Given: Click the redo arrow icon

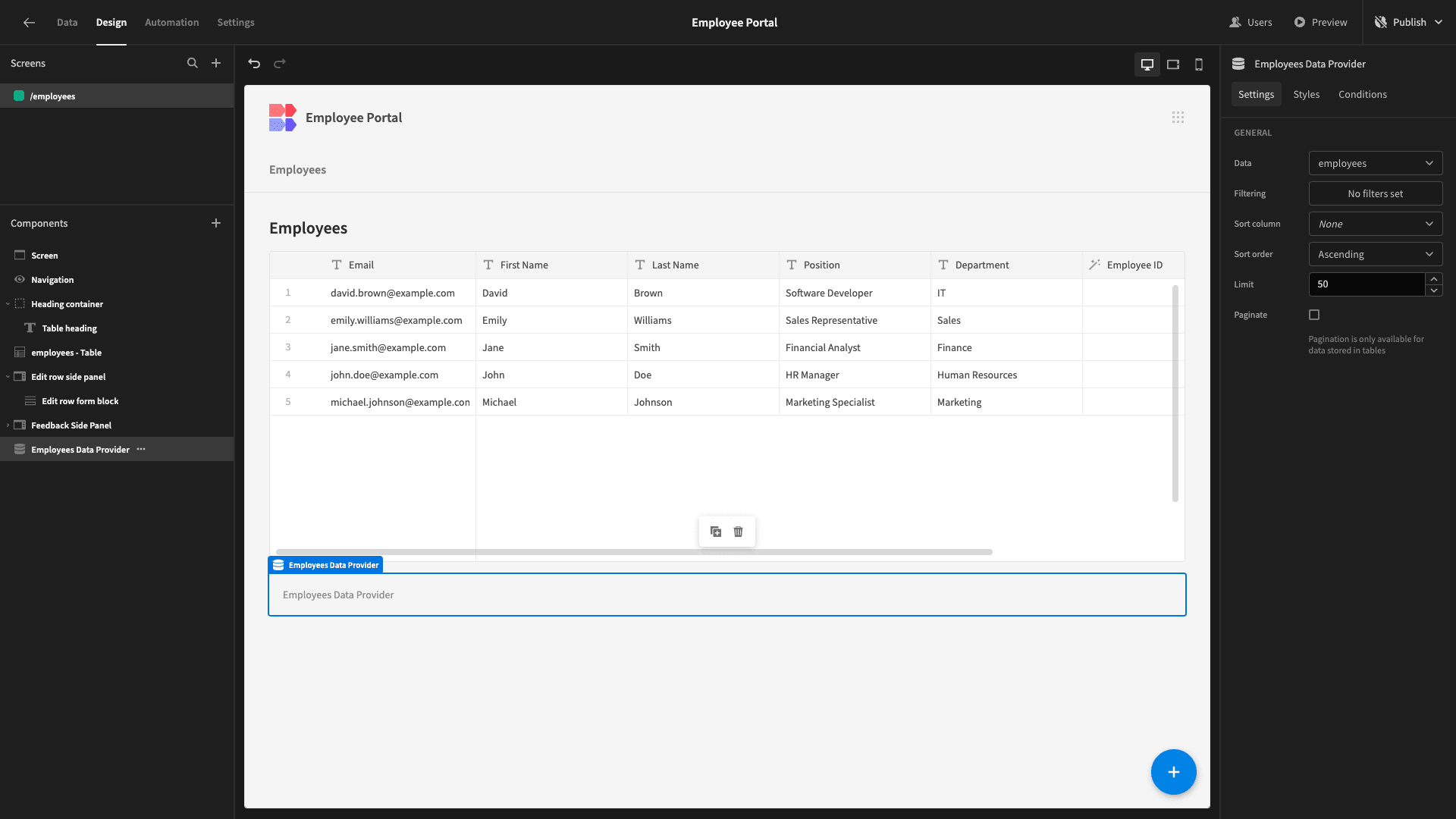Looking at the screenshot, I should (x=280, y=63).
